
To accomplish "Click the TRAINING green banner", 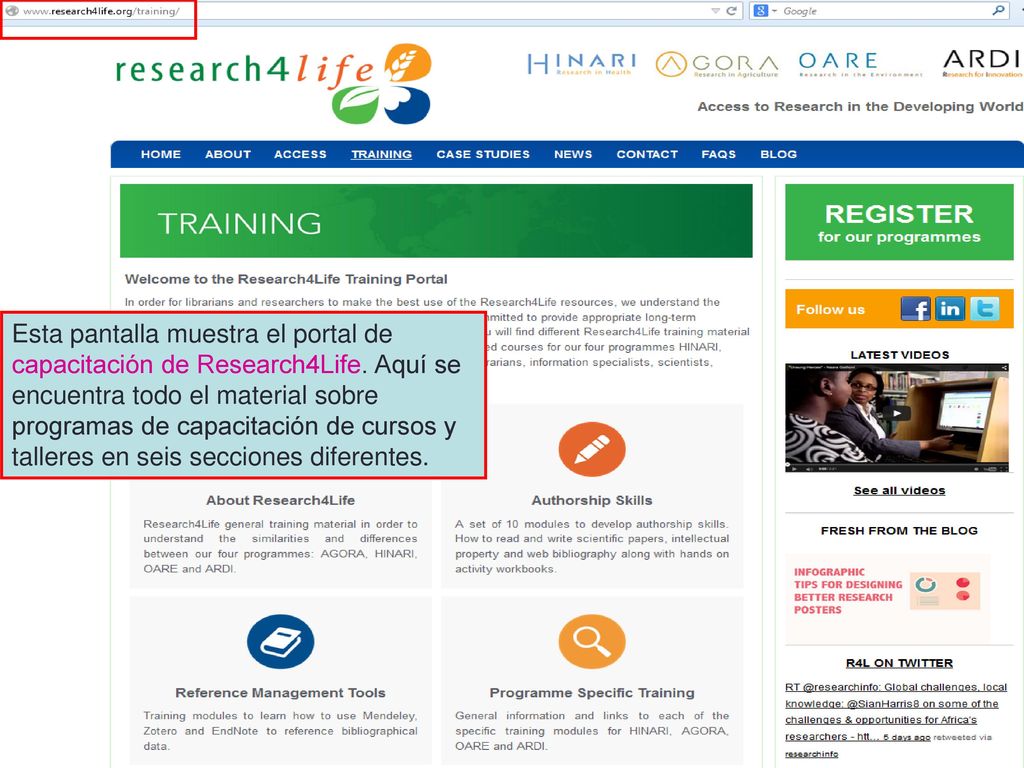I will 436,221.
